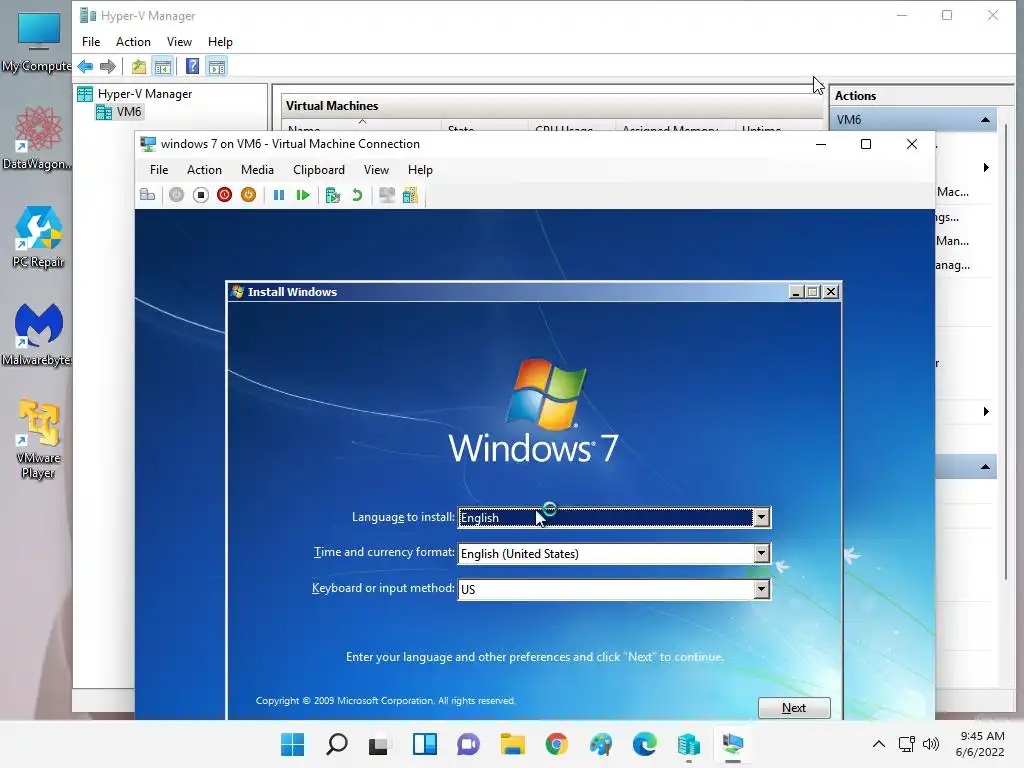1024x768 pixels.
Task: Open Windows Start menu
Action: (293, 744)
